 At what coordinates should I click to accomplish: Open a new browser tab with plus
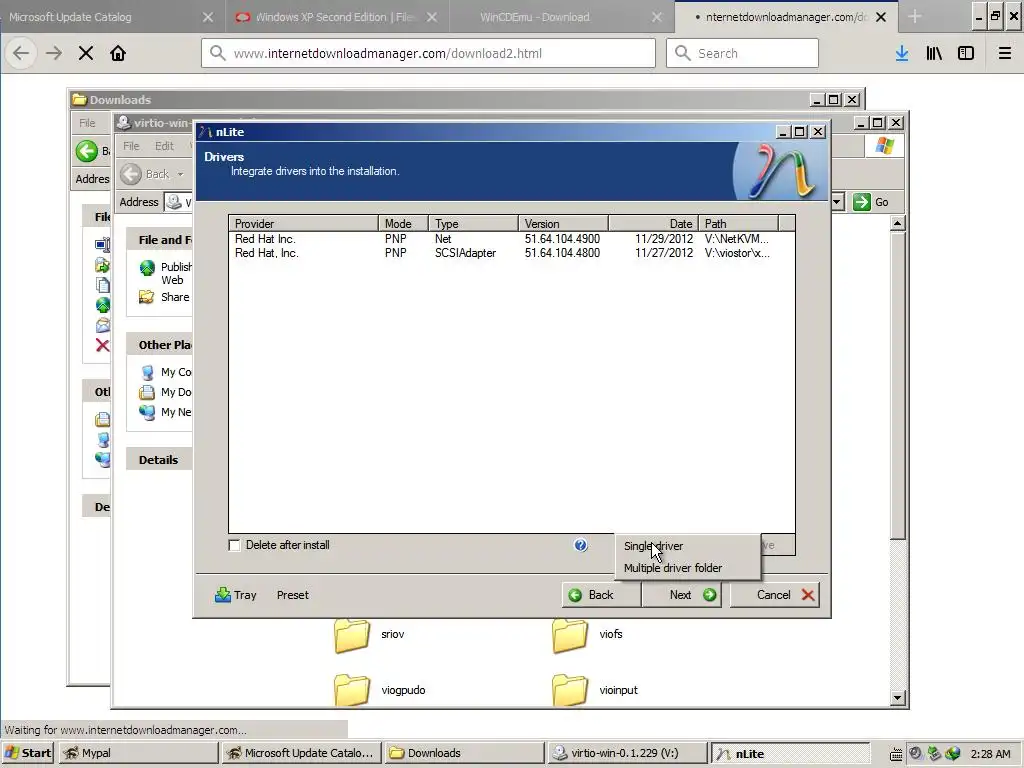pos(915,17)
